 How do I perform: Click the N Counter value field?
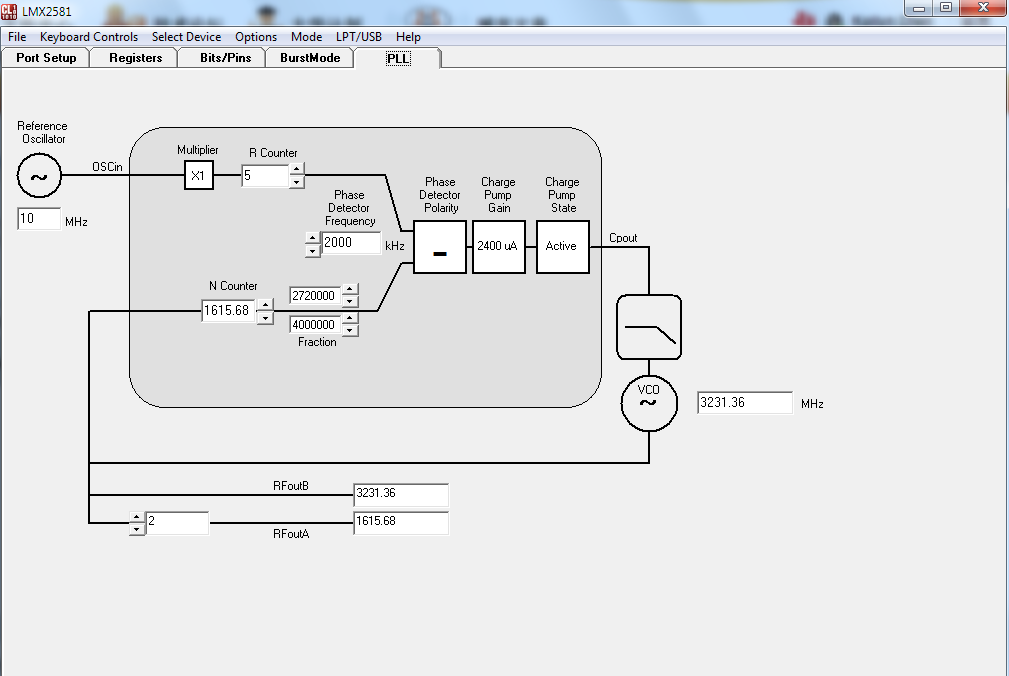(x=228, y=311)
